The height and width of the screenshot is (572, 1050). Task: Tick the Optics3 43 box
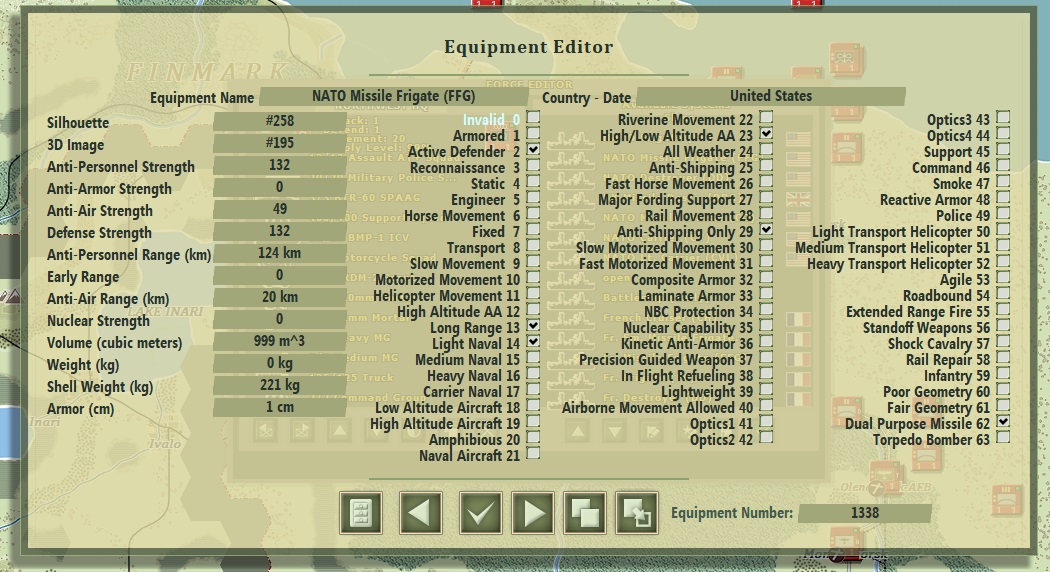1003,117
